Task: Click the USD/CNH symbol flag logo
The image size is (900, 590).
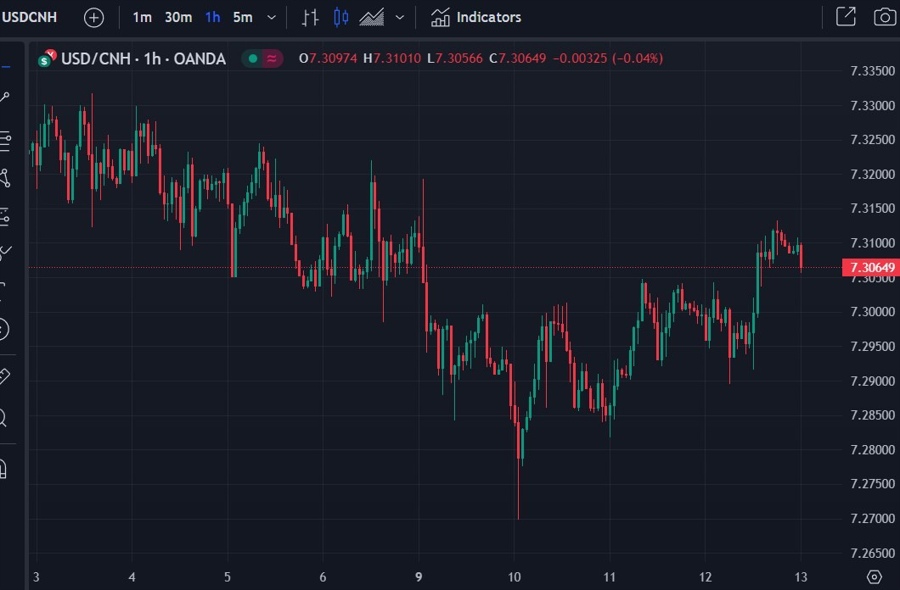Action: 46,58
